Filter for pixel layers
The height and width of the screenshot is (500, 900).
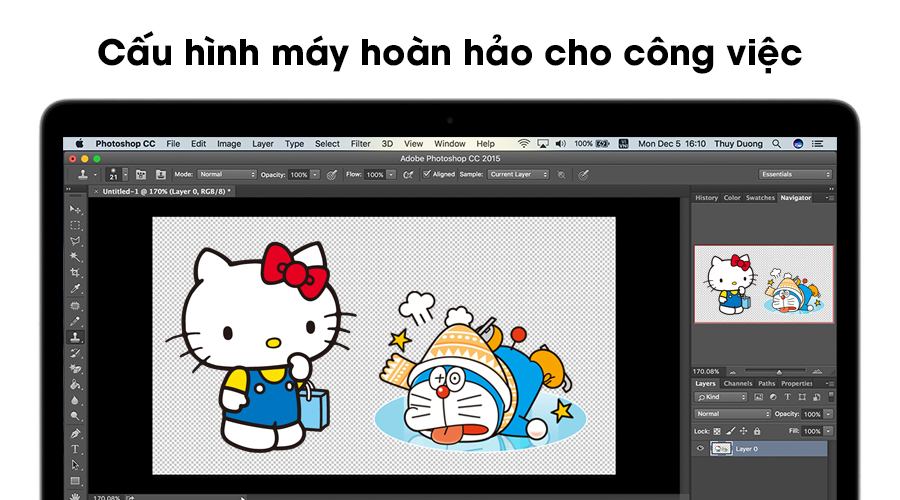coord(759,397)
